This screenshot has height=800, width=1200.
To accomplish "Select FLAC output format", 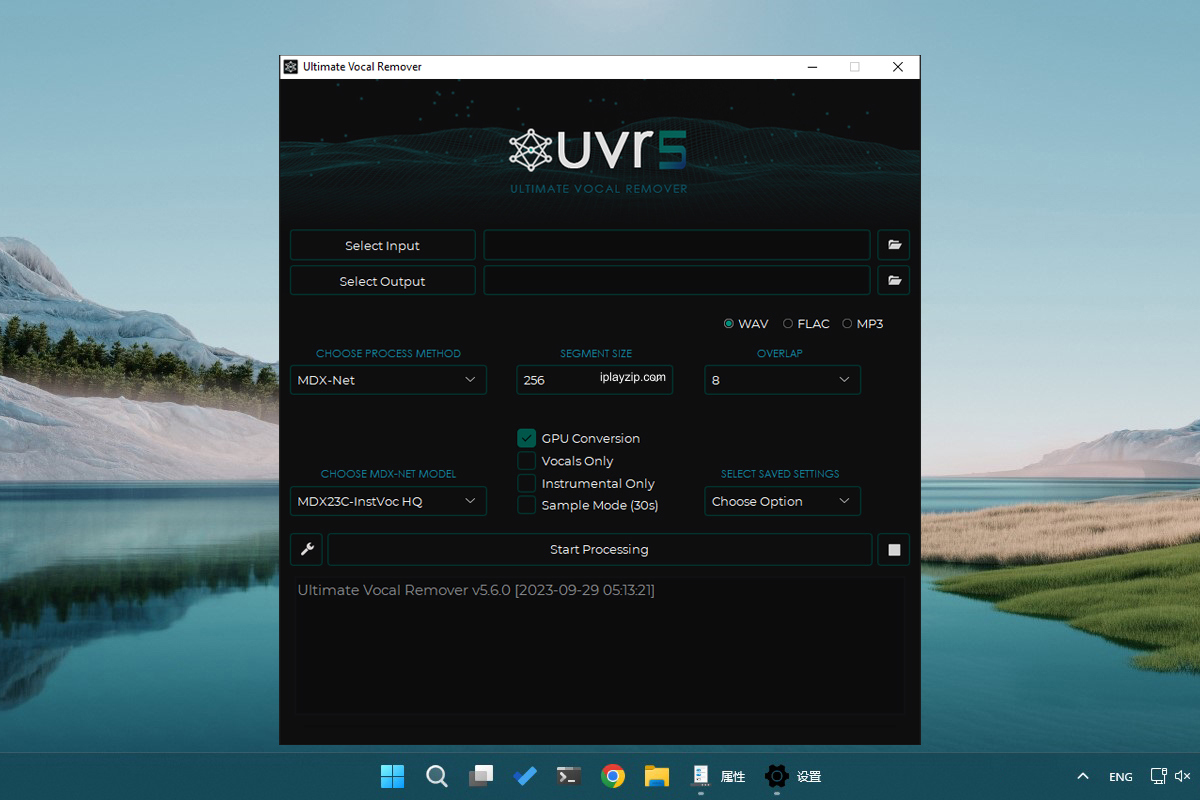I will click(806, 324).
